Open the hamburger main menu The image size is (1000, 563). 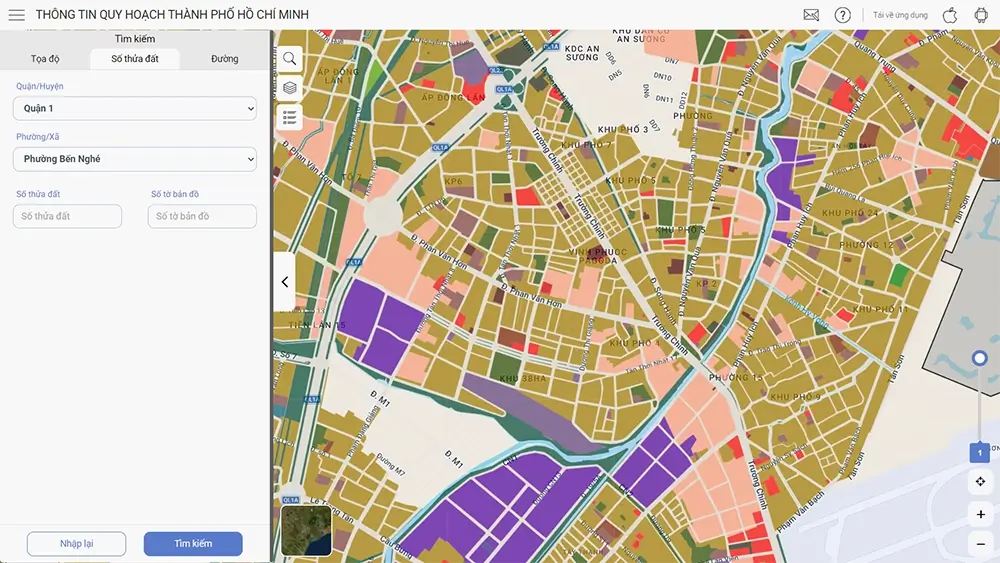click(17, 15)
